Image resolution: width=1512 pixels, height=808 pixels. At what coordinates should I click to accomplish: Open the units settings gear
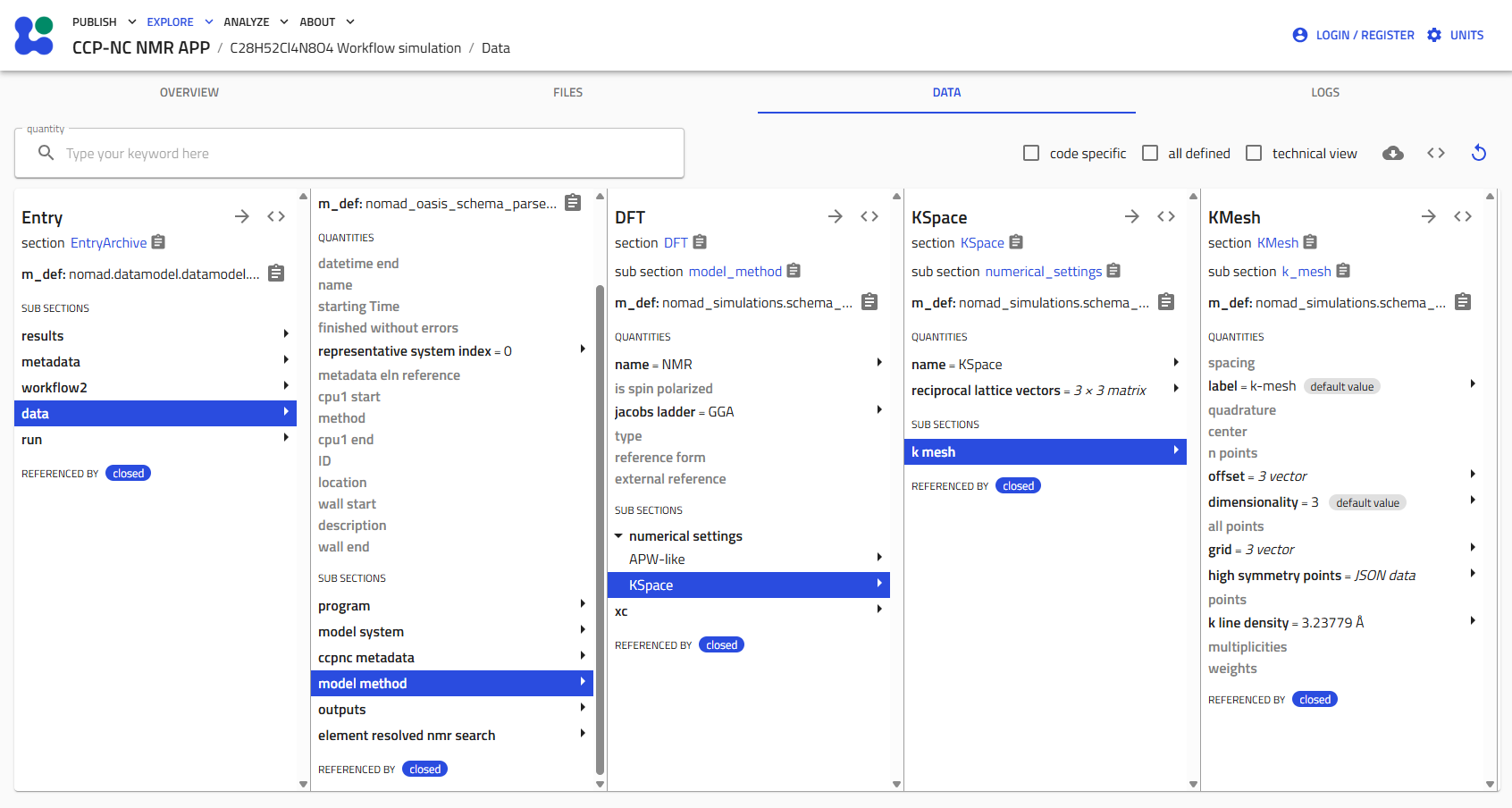coord(1434,35)
